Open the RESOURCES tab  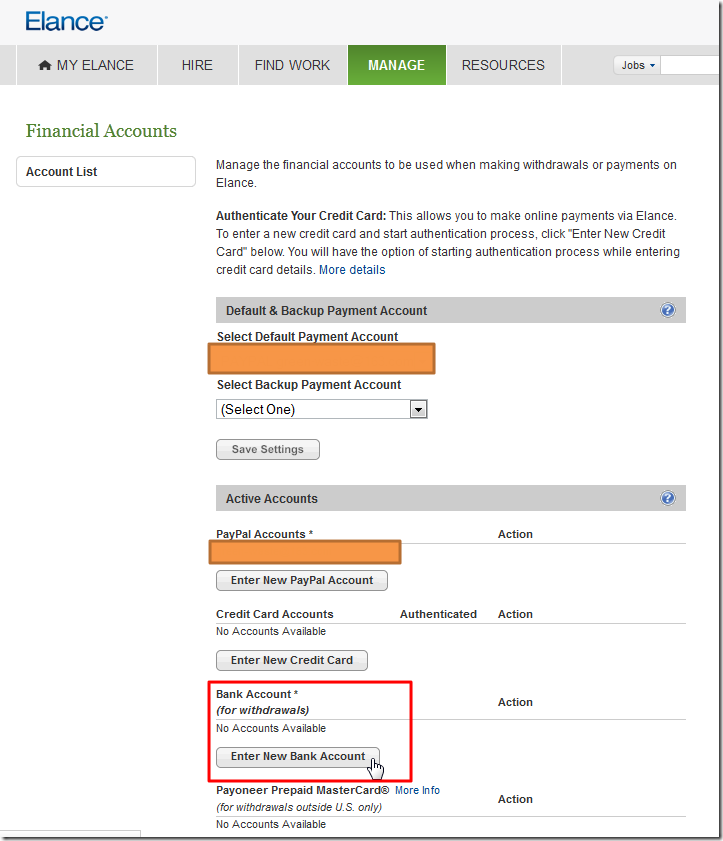503,65
